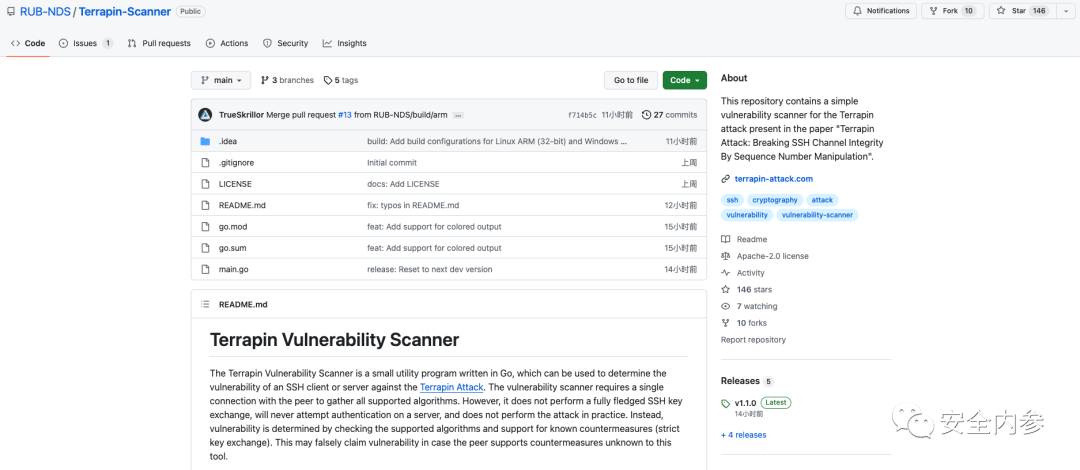Open commit 'release: Reset to next dev version'
The height and width of the screenshot is (470, 1080).
[430, 269]
